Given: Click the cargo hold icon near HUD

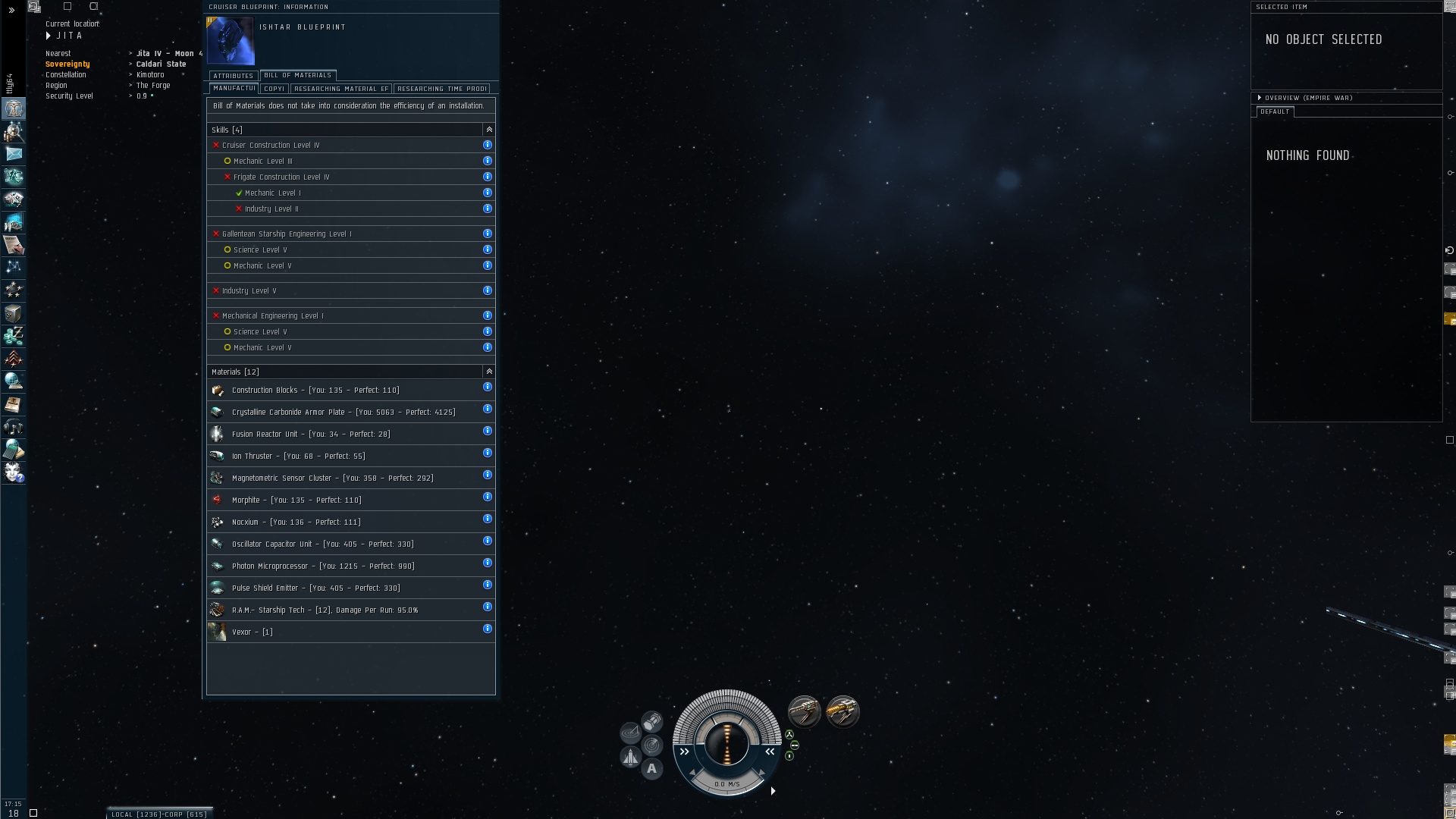Looking at the screenshot, I should (651, 721).
